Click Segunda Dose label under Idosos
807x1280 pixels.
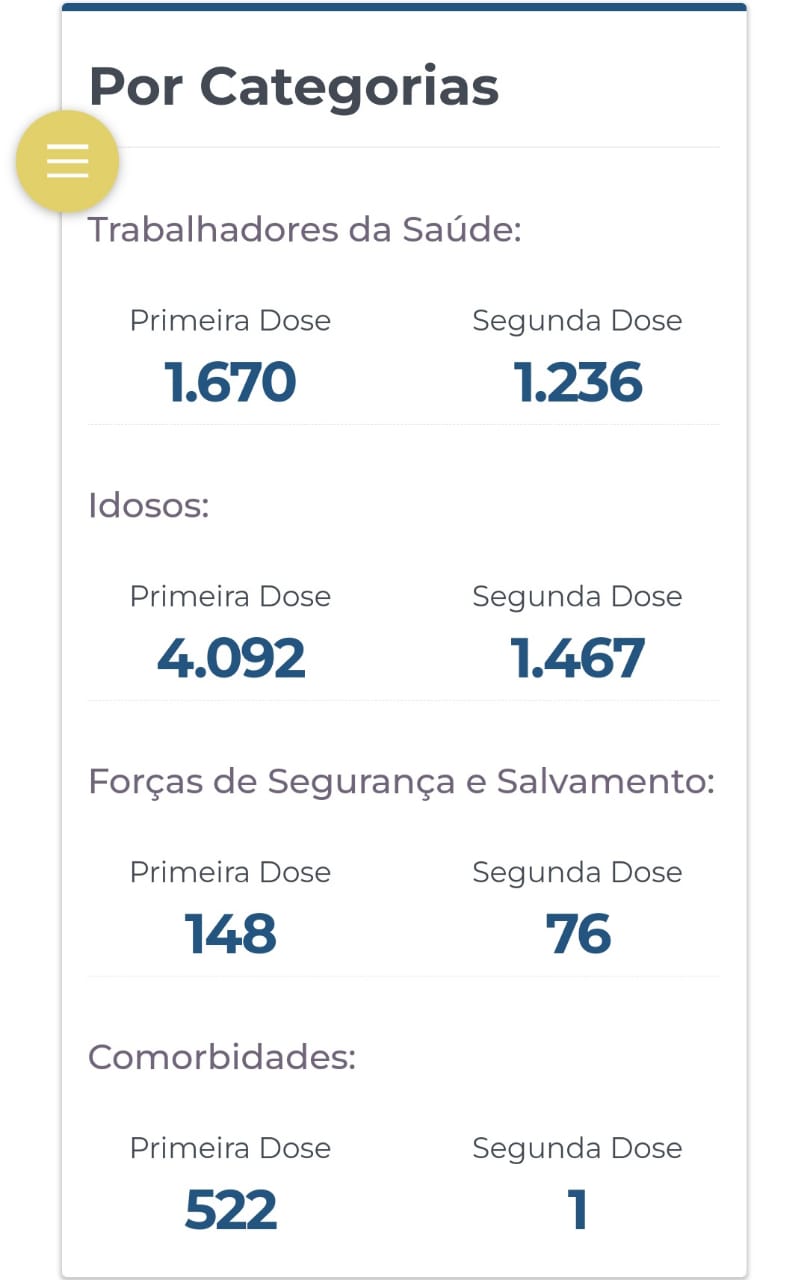577,597
